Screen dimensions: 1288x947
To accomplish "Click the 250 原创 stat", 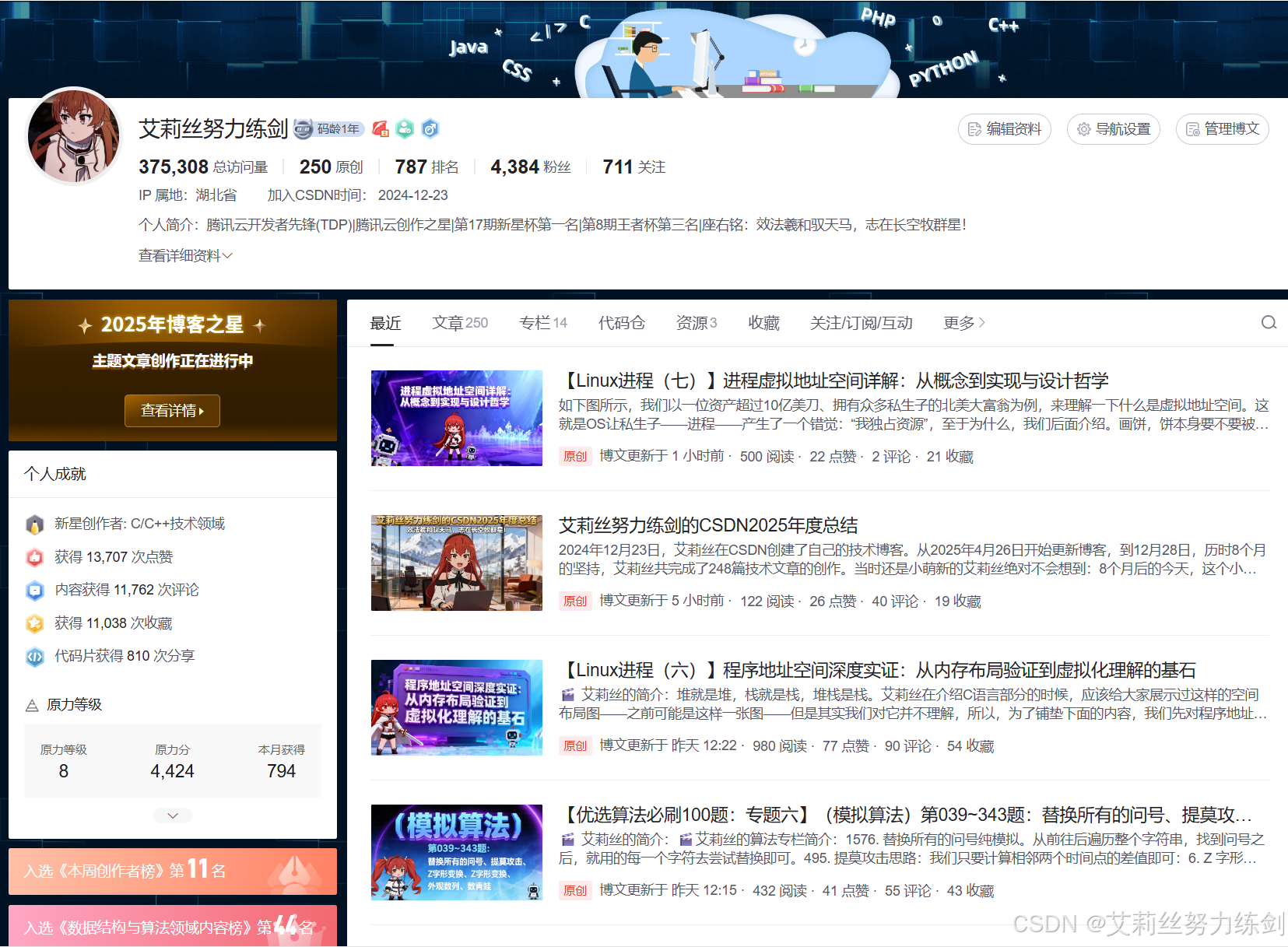I will click(x=332, y=167).
